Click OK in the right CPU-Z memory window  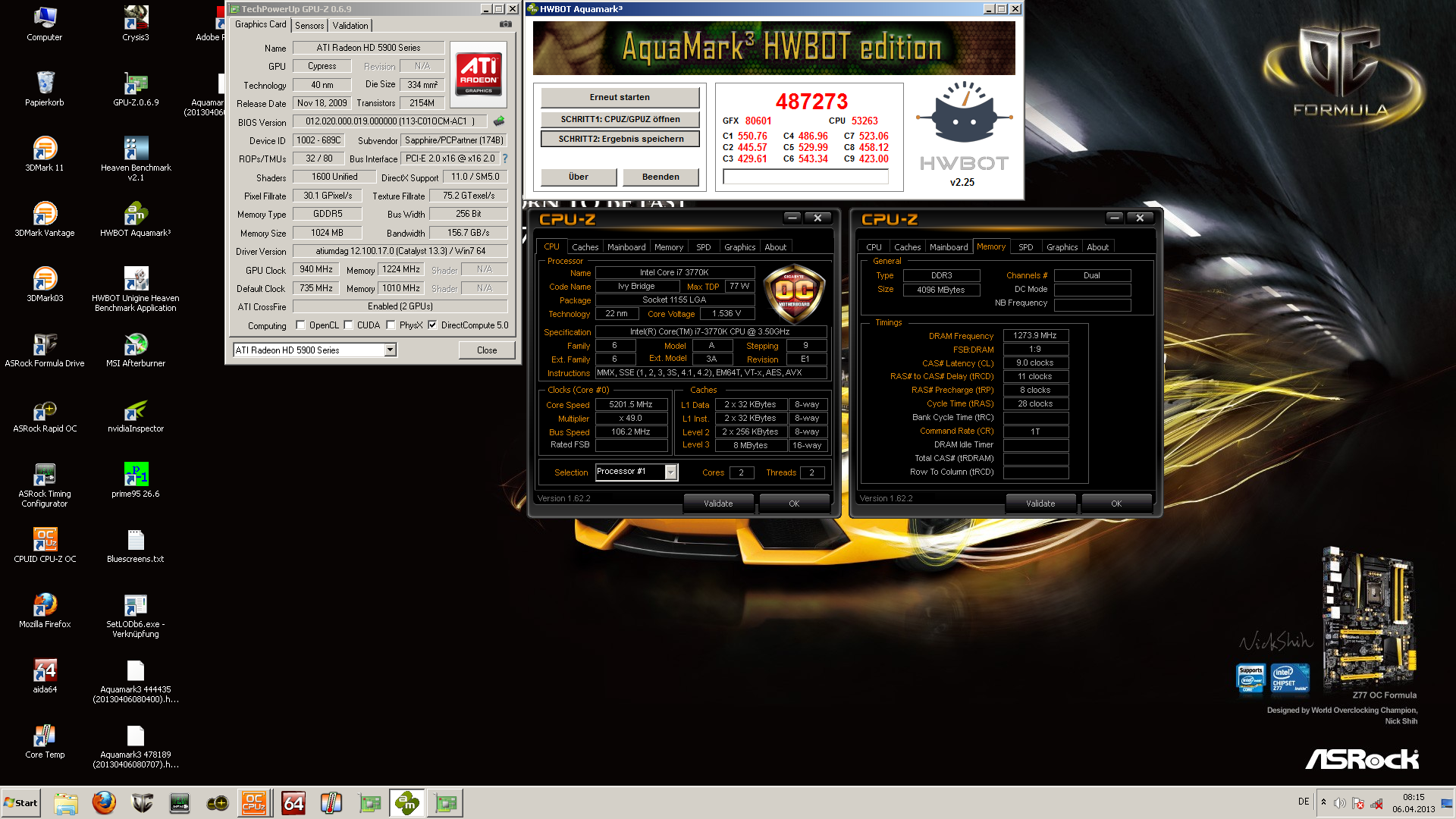(1116, 504)
